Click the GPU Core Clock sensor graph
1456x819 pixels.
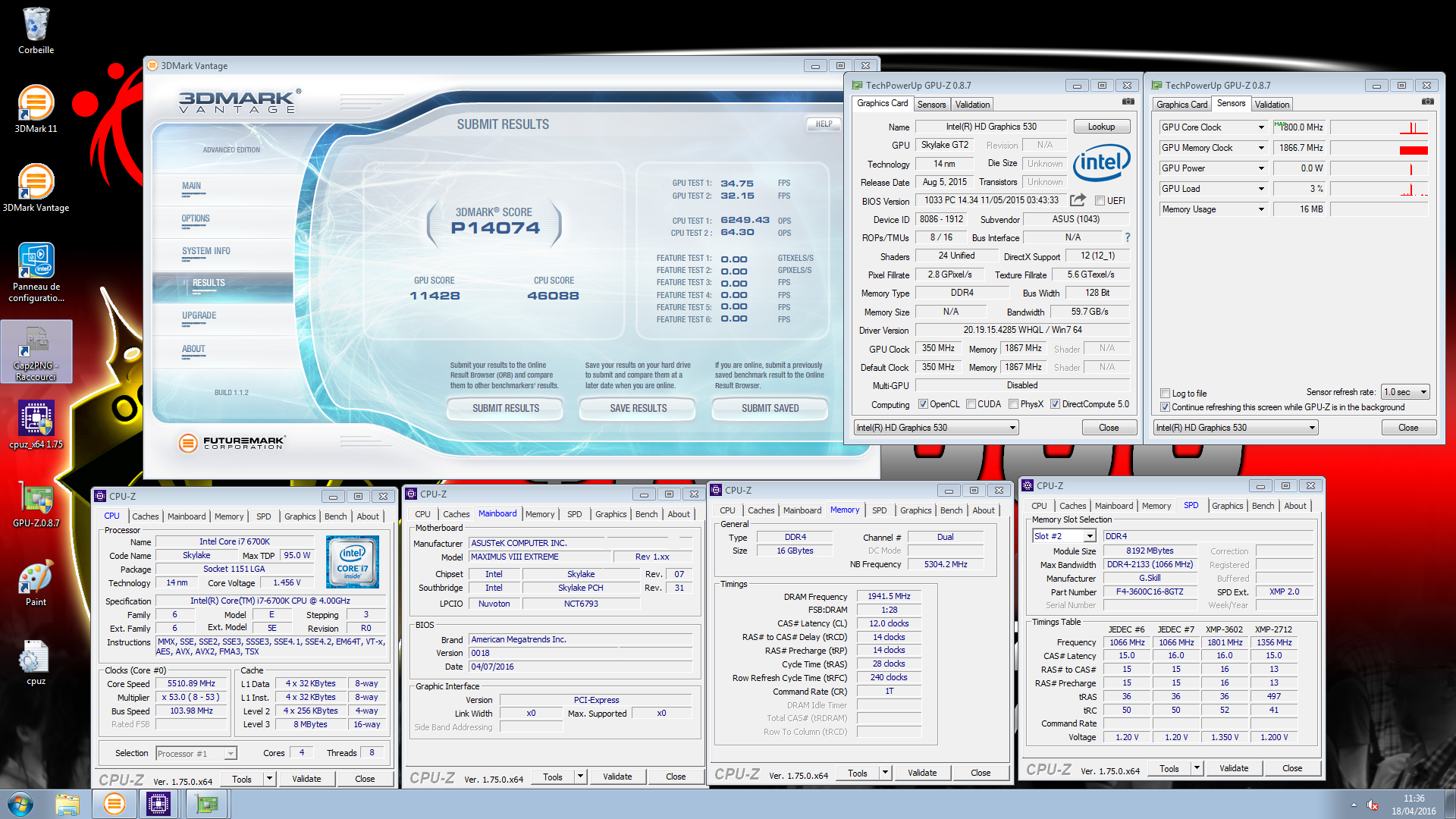[1379, 127]
